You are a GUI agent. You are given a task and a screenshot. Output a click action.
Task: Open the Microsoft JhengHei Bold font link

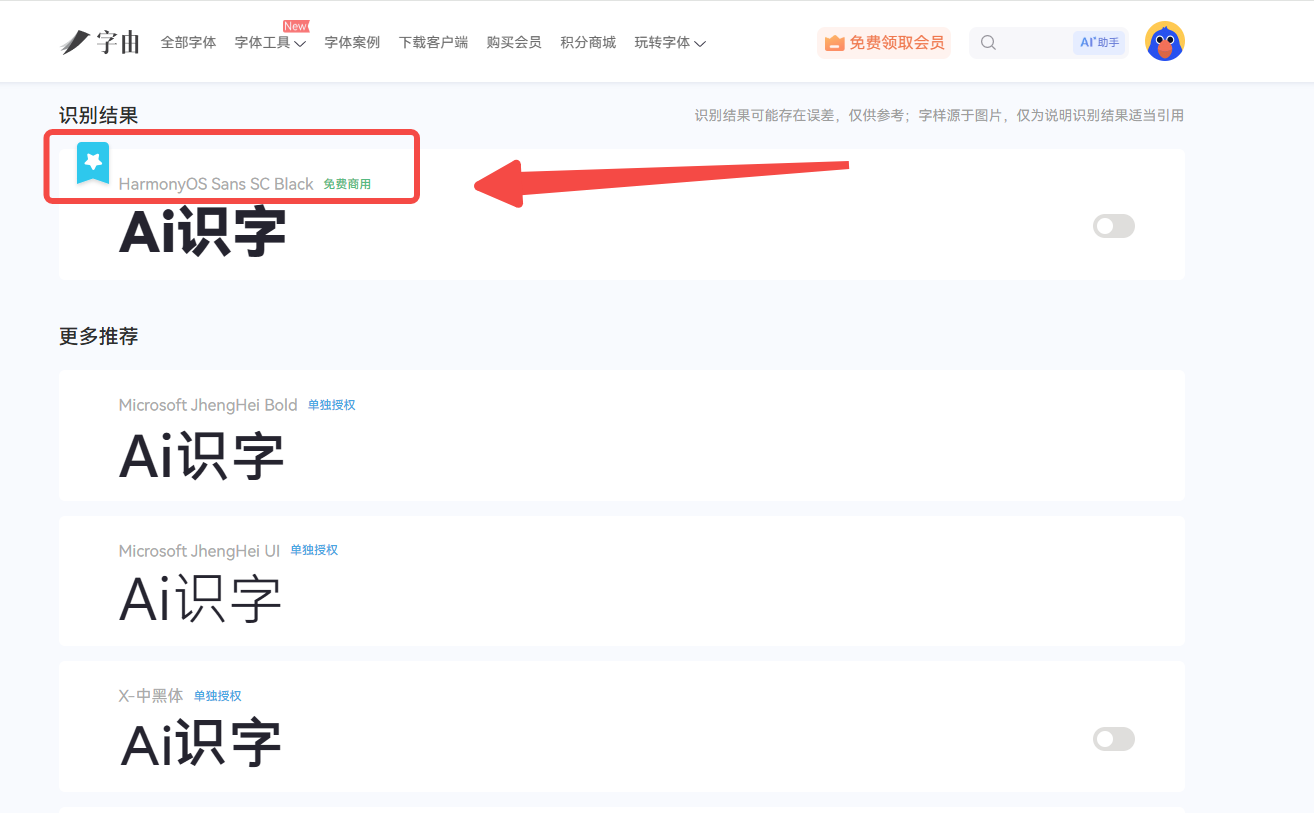[x=208, y=405]
